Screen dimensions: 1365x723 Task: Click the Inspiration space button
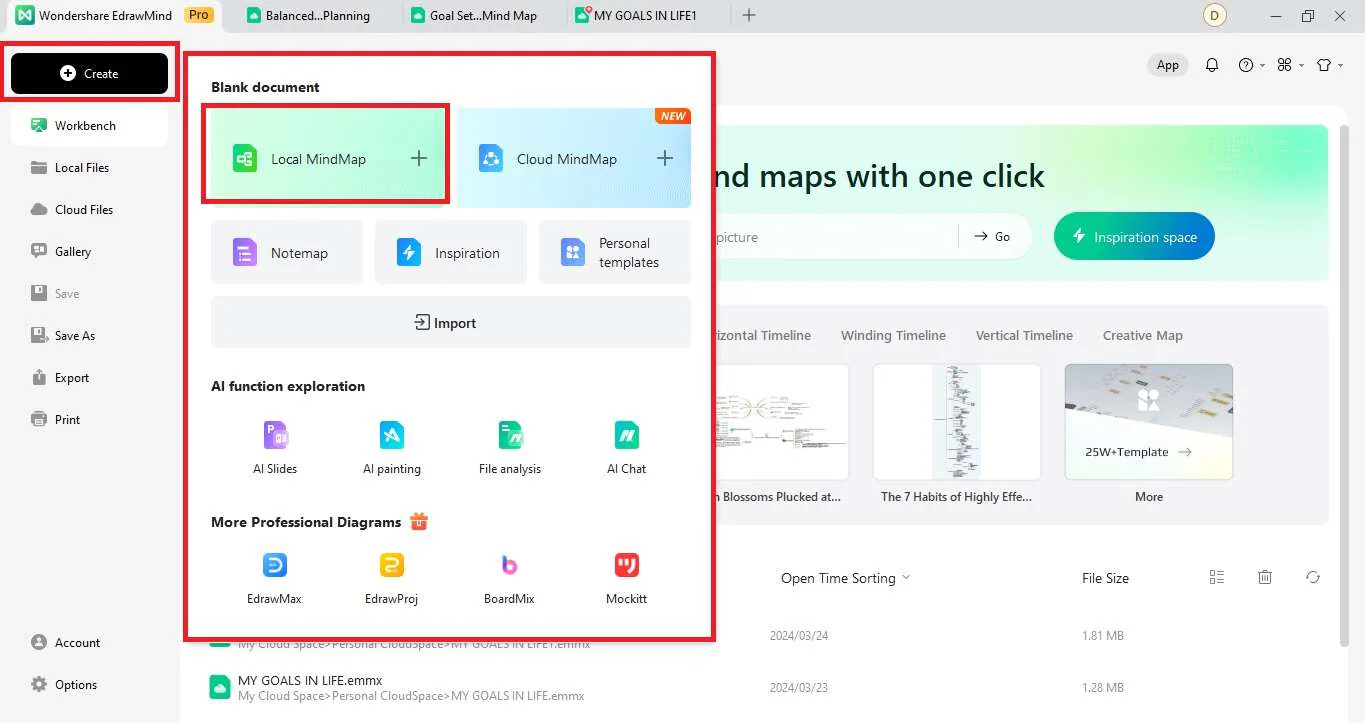1134,237
